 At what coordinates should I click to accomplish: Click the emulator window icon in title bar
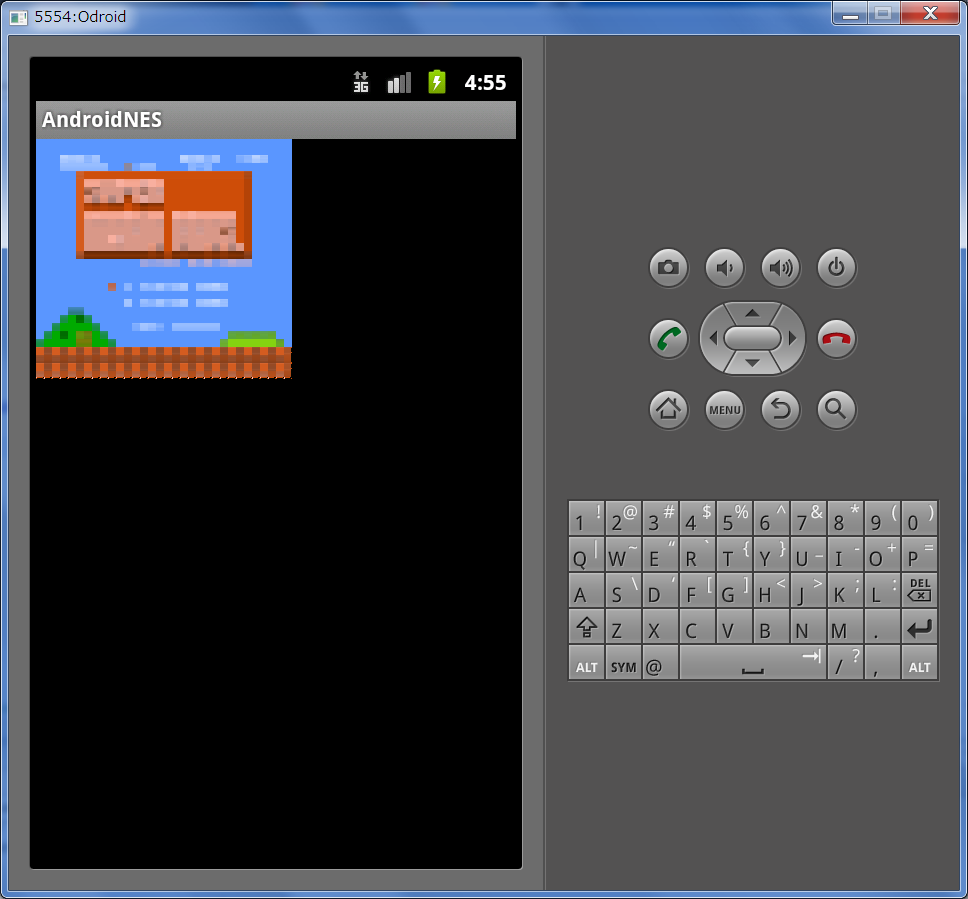tap(19, 17)
